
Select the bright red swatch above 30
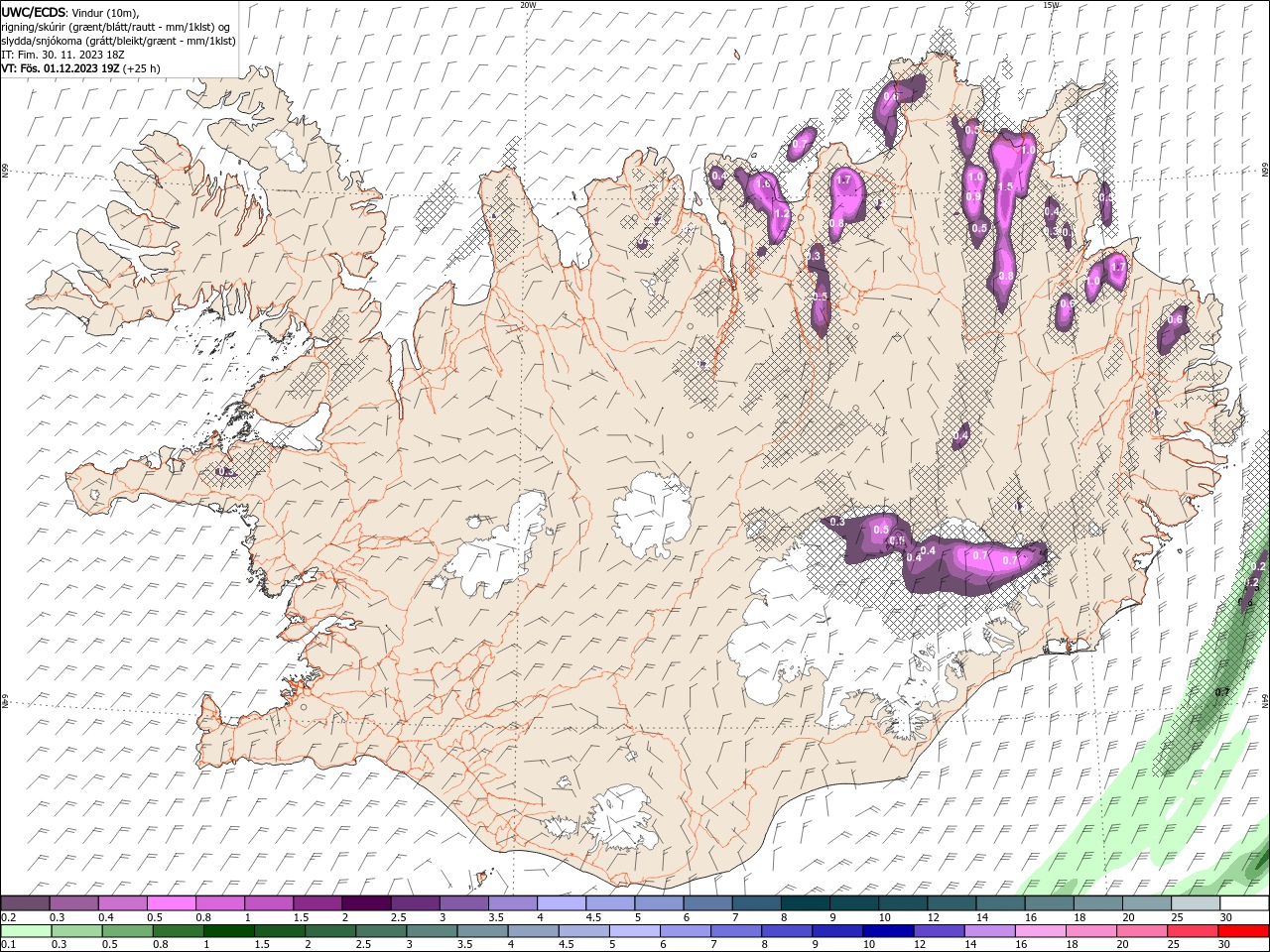point(1242,931)
